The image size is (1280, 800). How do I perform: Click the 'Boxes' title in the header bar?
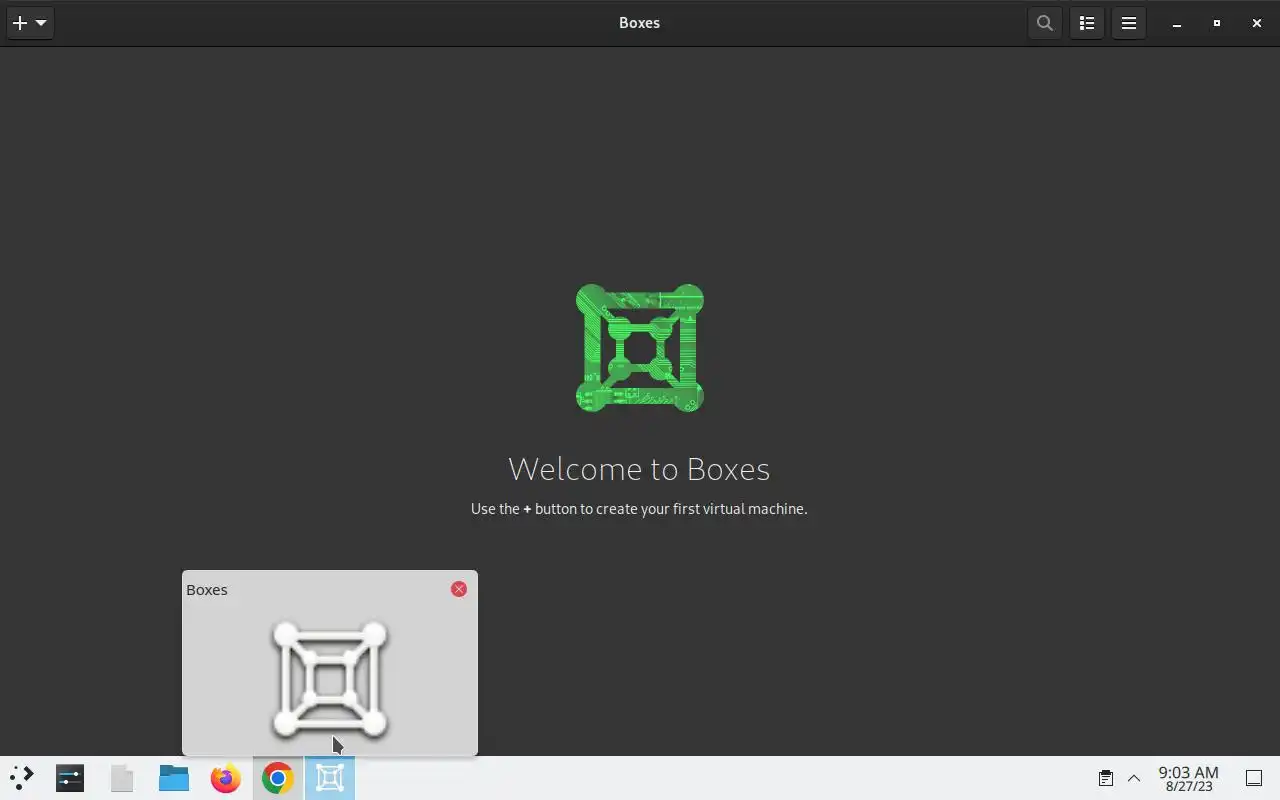pyautogui.click(x=639, y=23)
